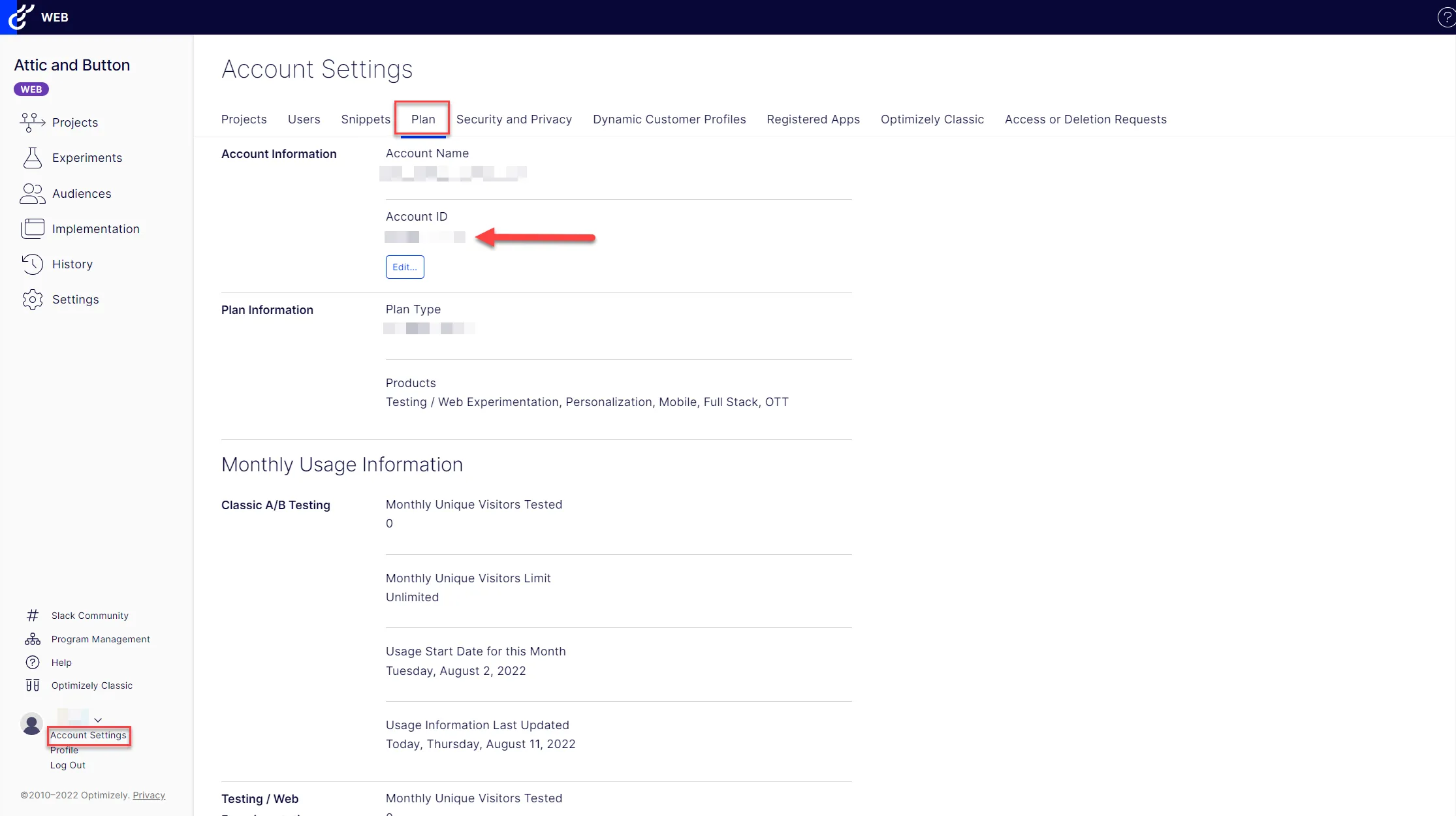The image size is (1456, 816).
Task: Click the Usage Start Date for this Month label
Action: (476, 651)
